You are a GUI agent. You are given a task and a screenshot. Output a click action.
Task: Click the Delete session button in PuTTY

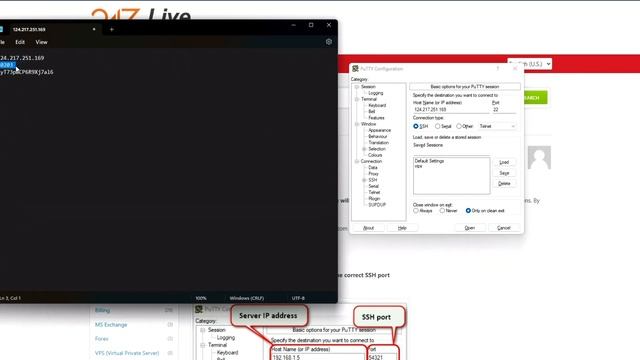click(504, 184)
